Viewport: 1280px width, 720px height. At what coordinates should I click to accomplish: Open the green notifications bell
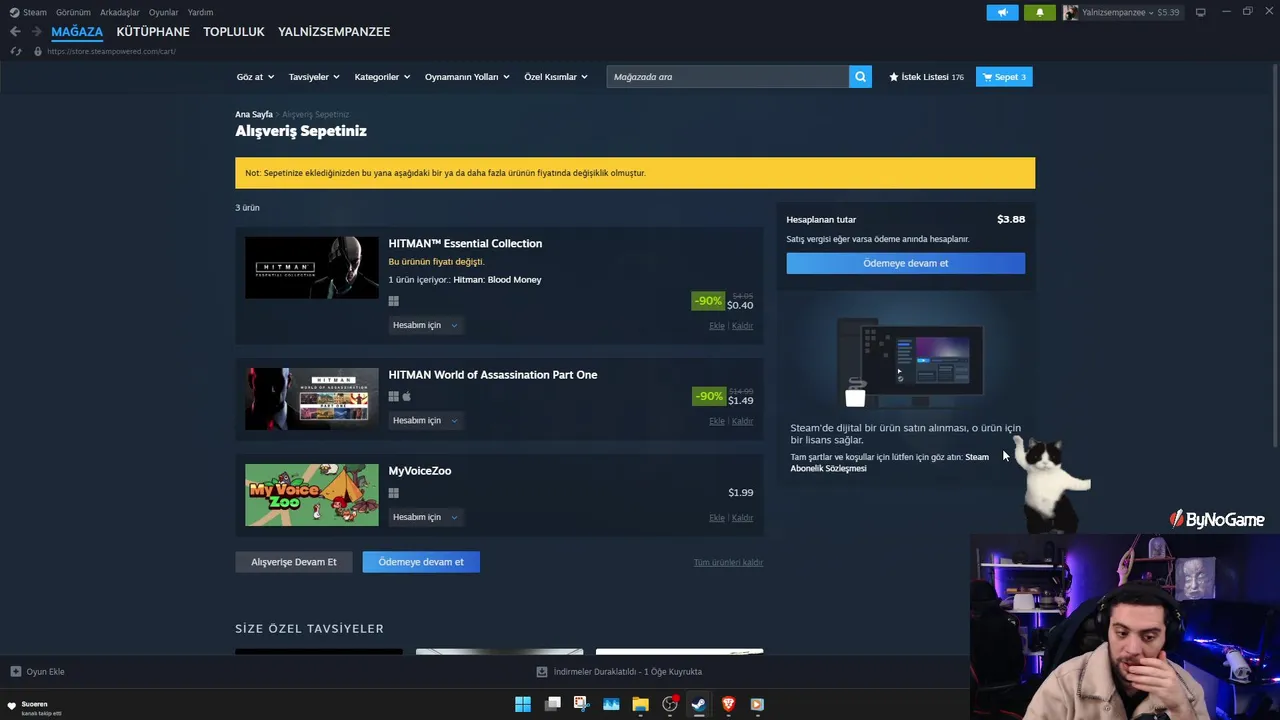pos(1039,12)
